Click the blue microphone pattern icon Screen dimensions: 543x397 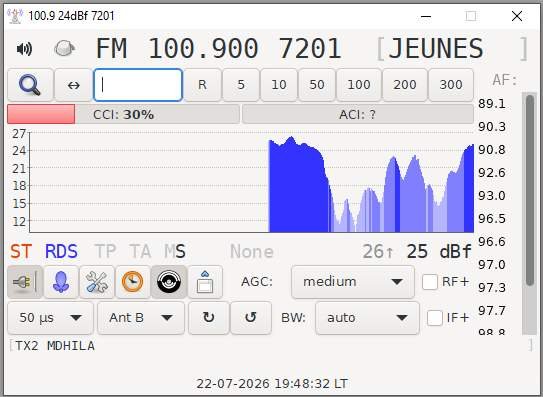tap(61, 282)
